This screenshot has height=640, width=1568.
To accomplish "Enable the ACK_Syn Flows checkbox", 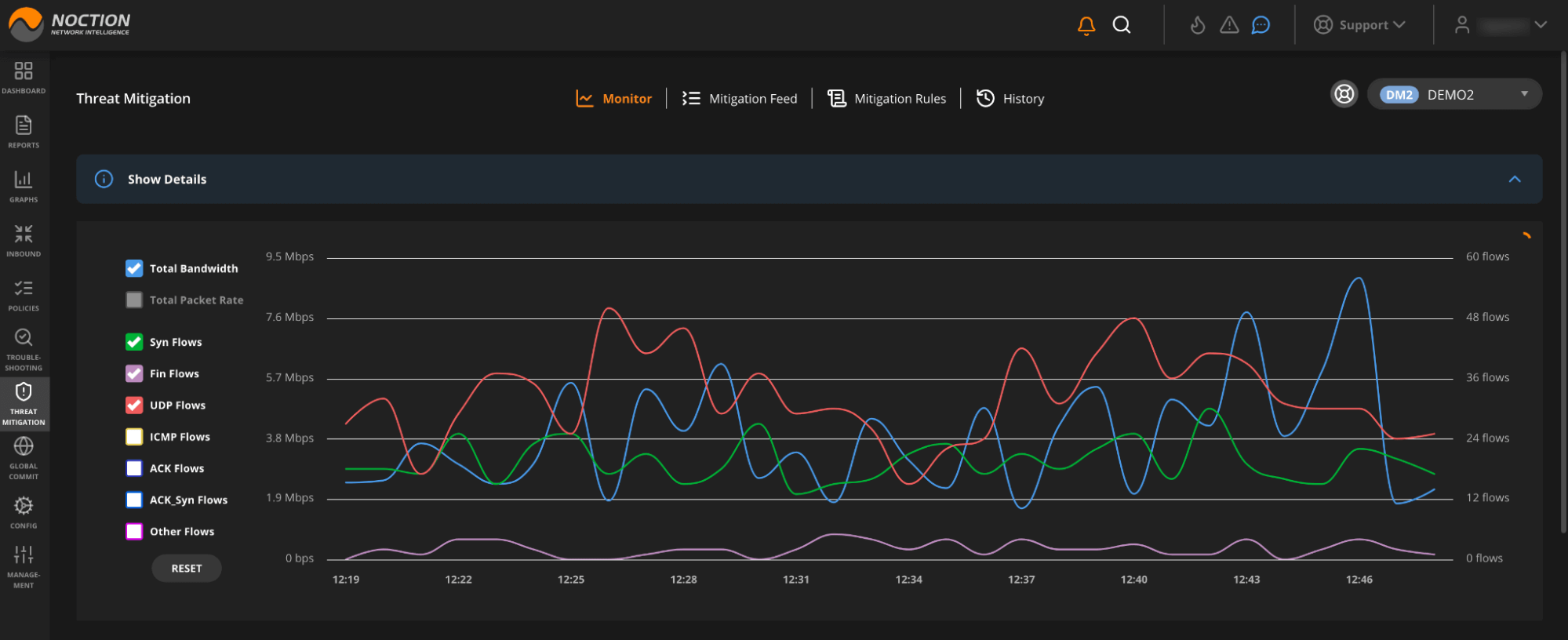I will (134, 500).
